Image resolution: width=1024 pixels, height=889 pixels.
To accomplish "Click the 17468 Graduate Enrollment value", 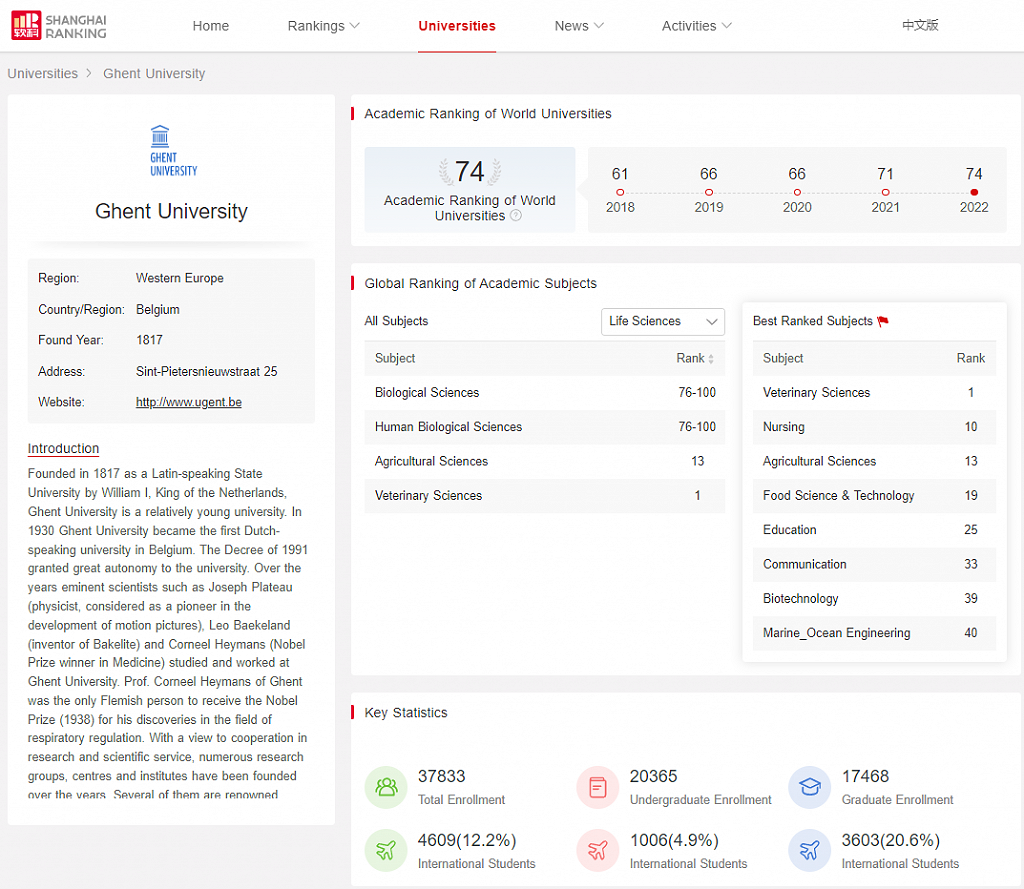I will click(x=865, y=776).
